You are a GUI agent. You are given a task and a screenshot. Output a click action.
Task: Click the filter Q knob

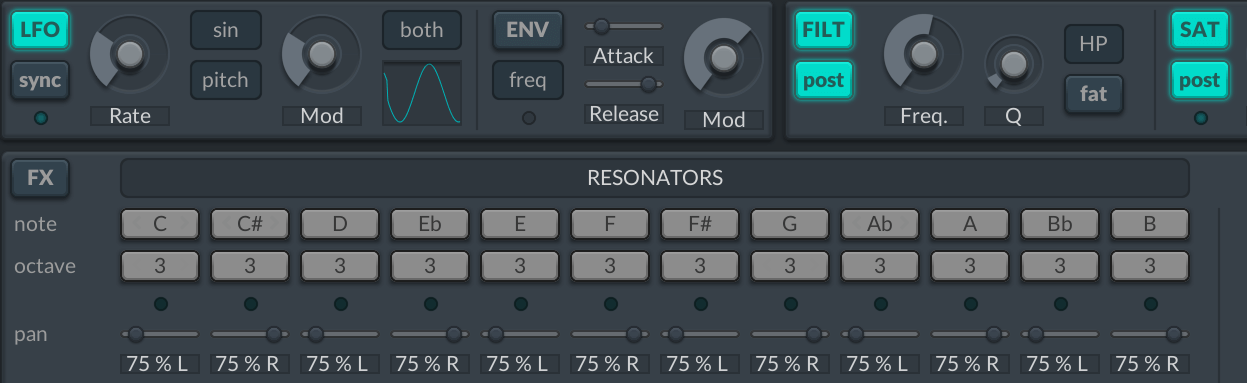(x=1013, y=65)
